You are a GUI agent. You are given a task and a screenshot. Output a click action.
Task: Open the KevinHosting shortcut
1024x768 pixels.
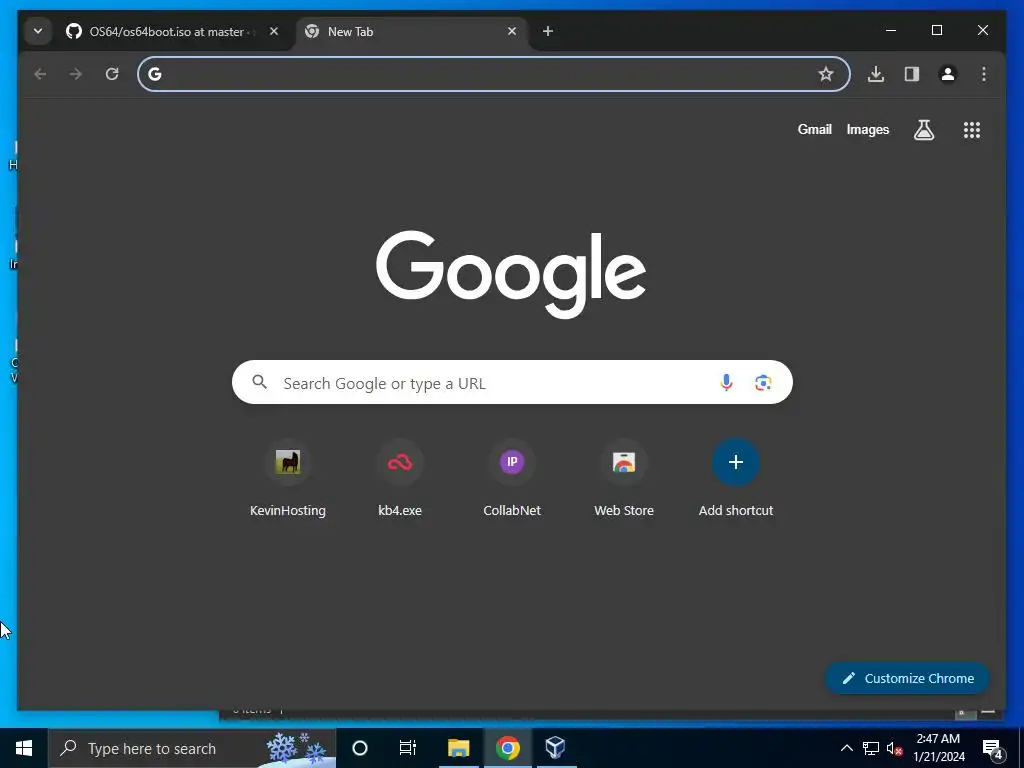click(288, 480)
